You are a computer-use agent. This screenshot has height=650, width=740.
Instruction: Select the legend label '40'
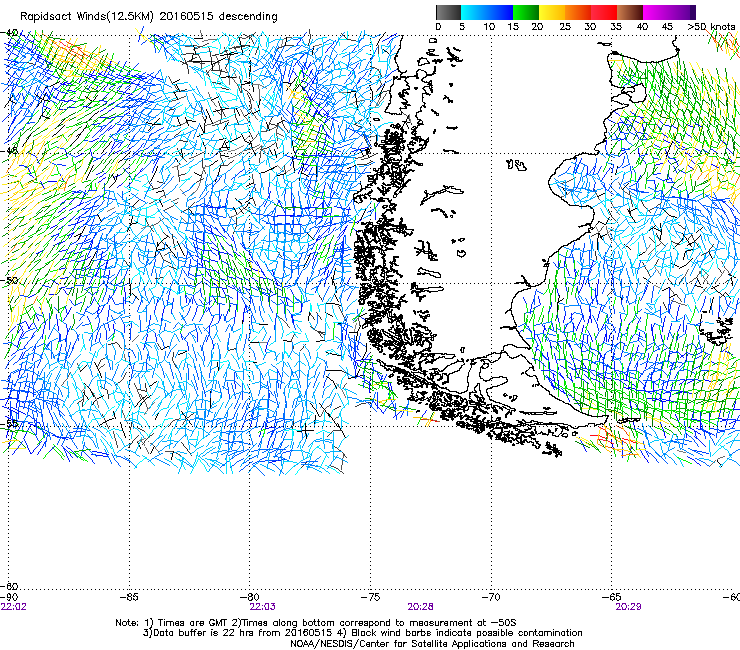[642, 27]
